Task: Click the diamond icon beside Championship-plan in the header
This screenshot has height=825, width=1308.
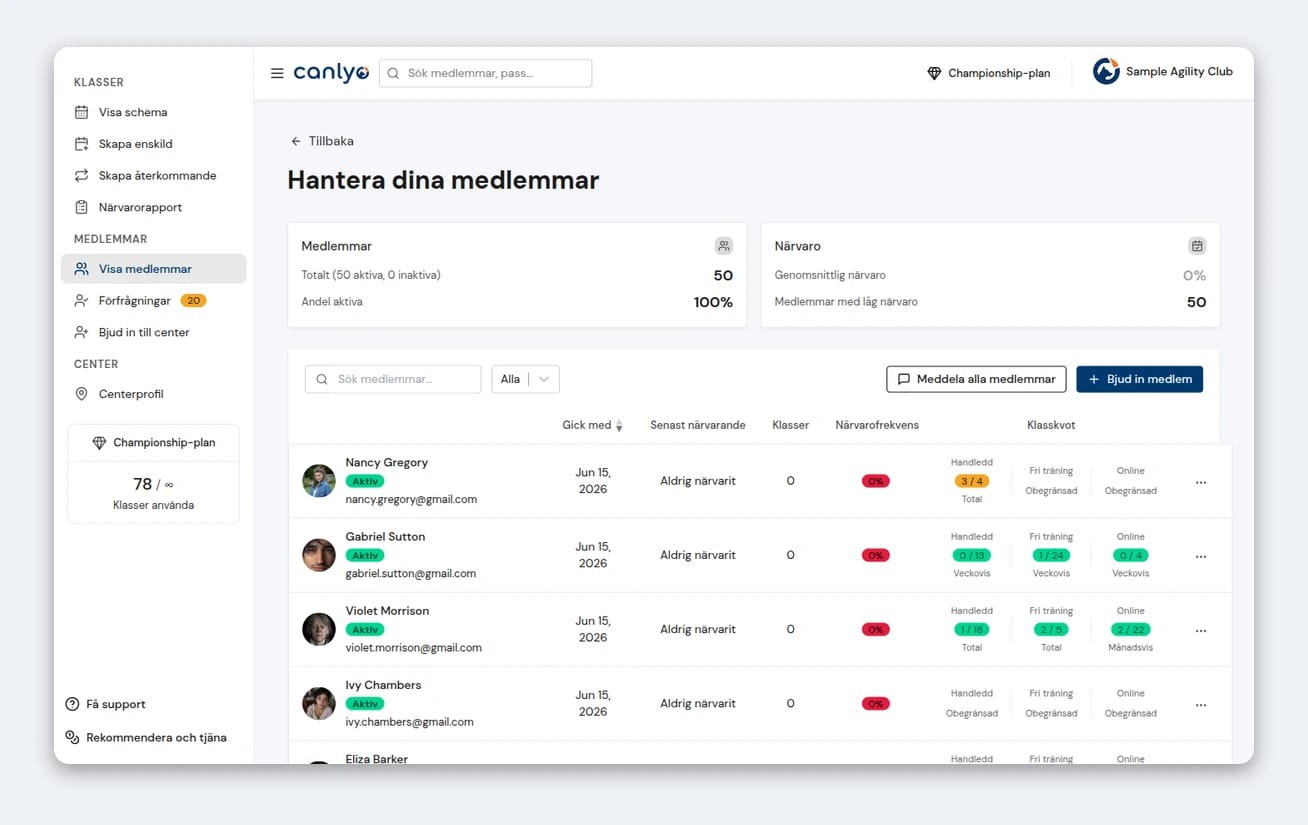Action: coord(934,73)
